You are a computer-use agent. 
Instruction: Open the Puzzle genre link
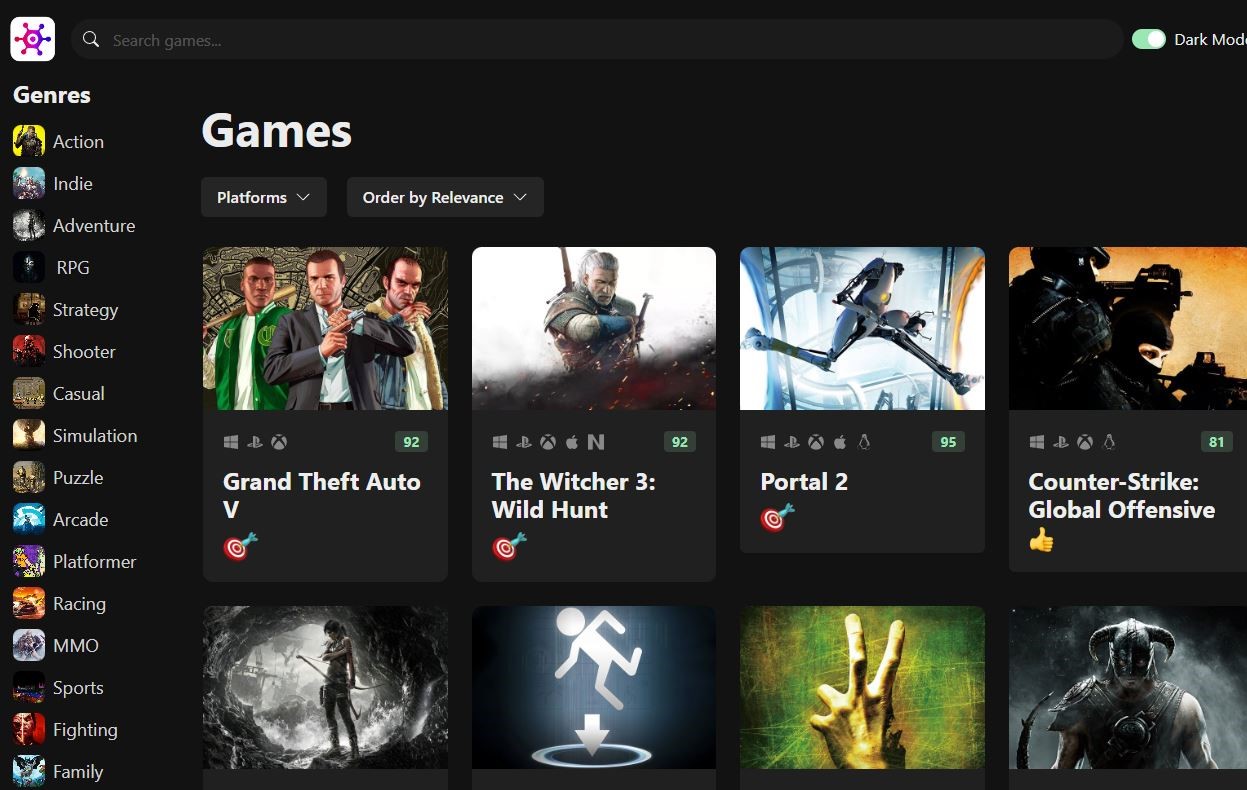[x=78, y=477]
